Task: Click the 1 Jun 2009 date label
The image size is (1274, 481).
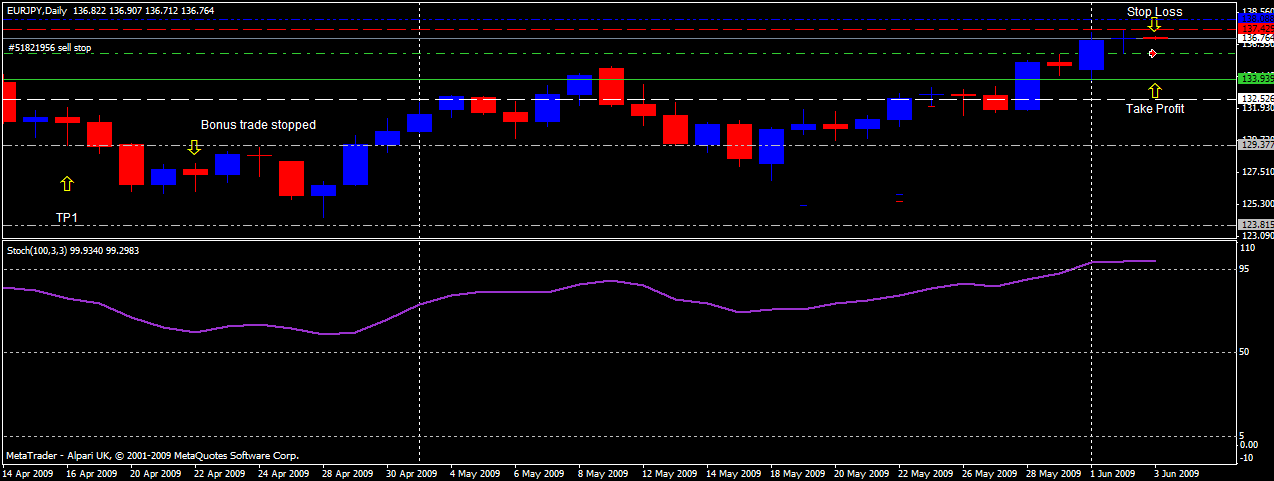Action: [x=1114, y=474]
